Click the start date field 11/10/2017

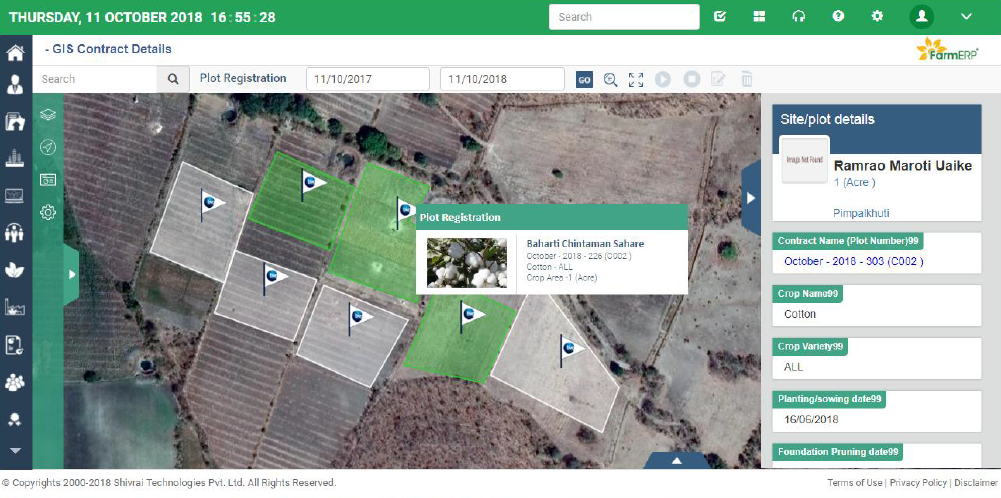[367, 79]
